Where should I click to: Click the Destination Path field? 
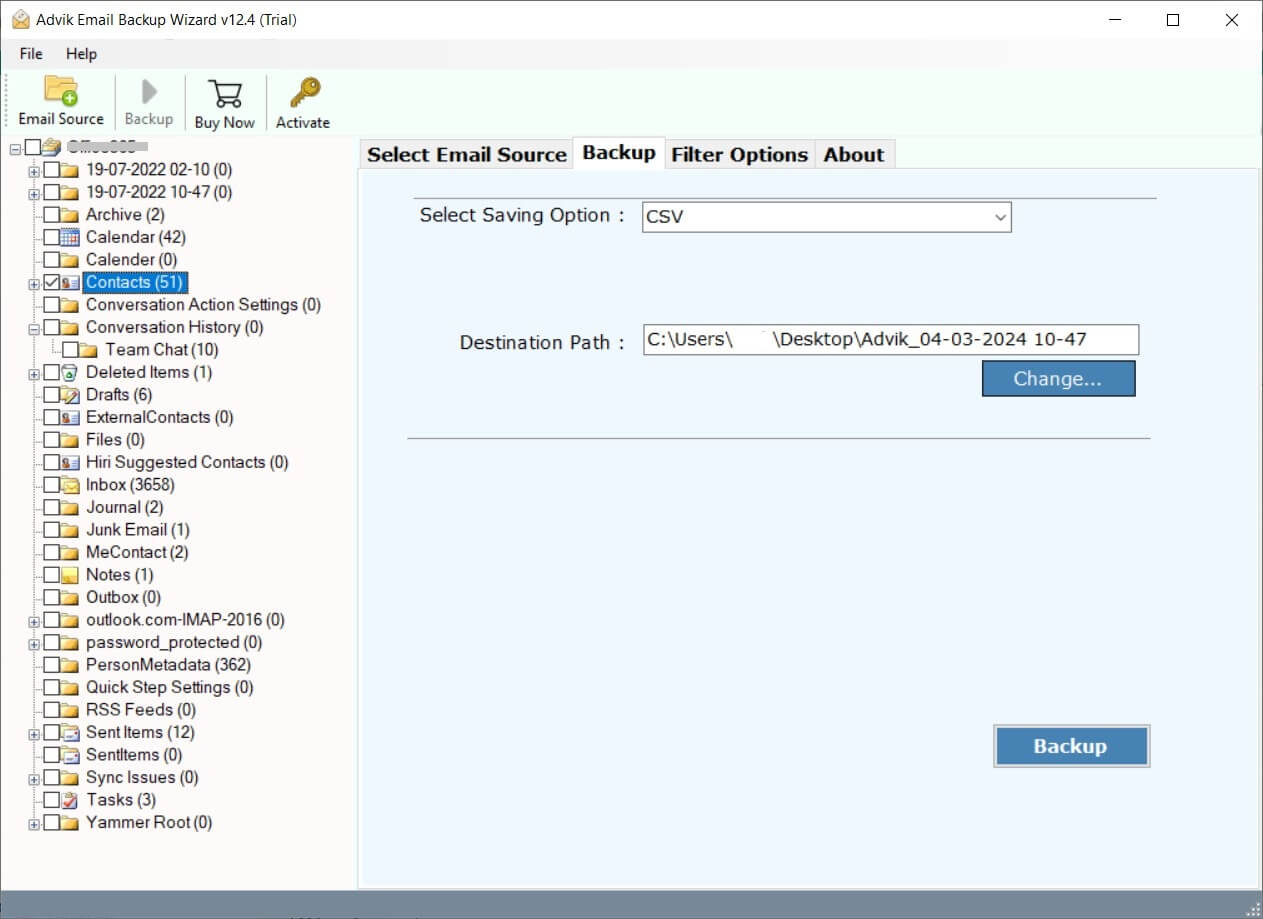(890, 340)
